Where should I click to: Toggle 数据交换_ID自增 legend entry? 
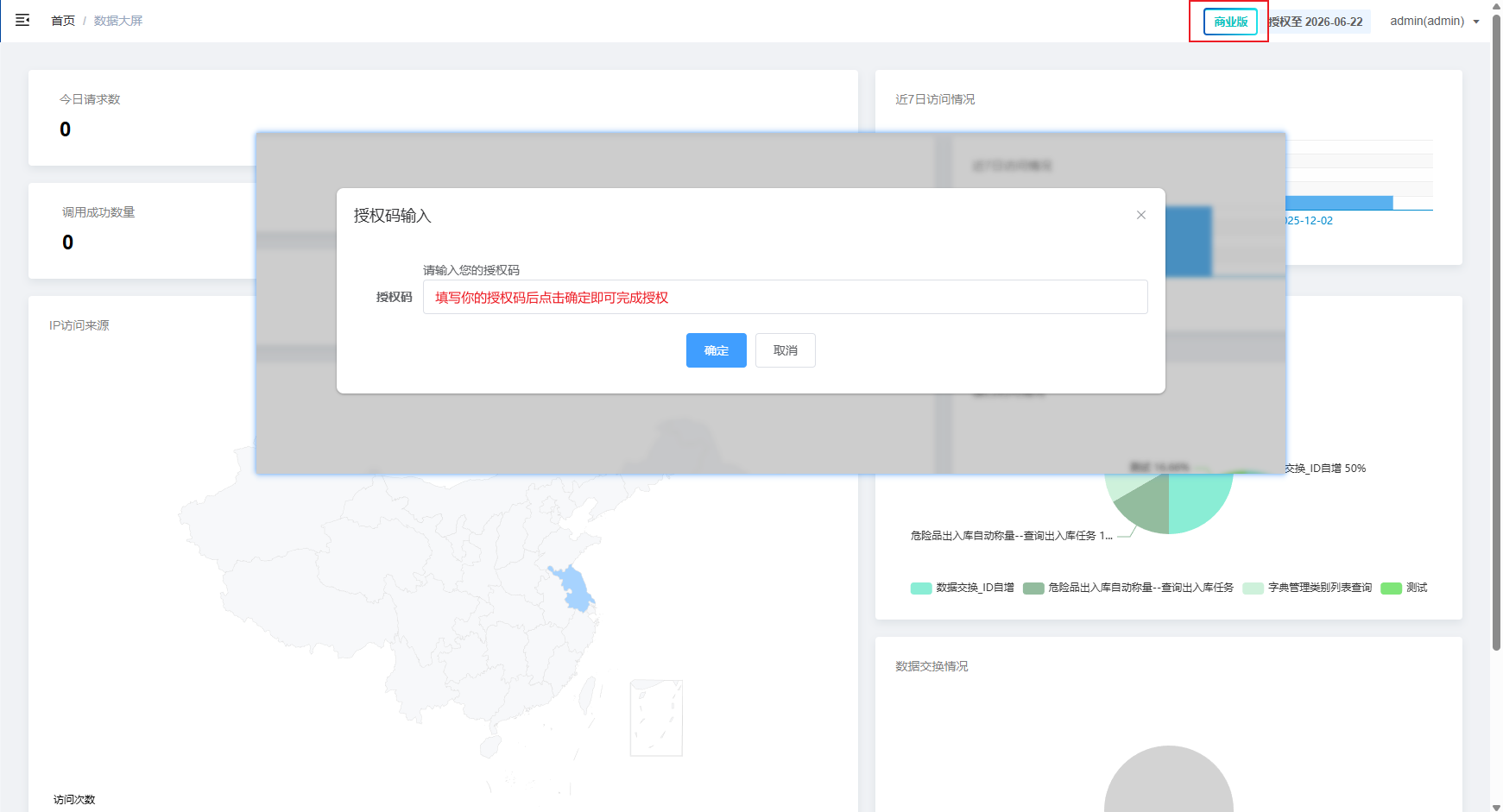coord(963,588)
